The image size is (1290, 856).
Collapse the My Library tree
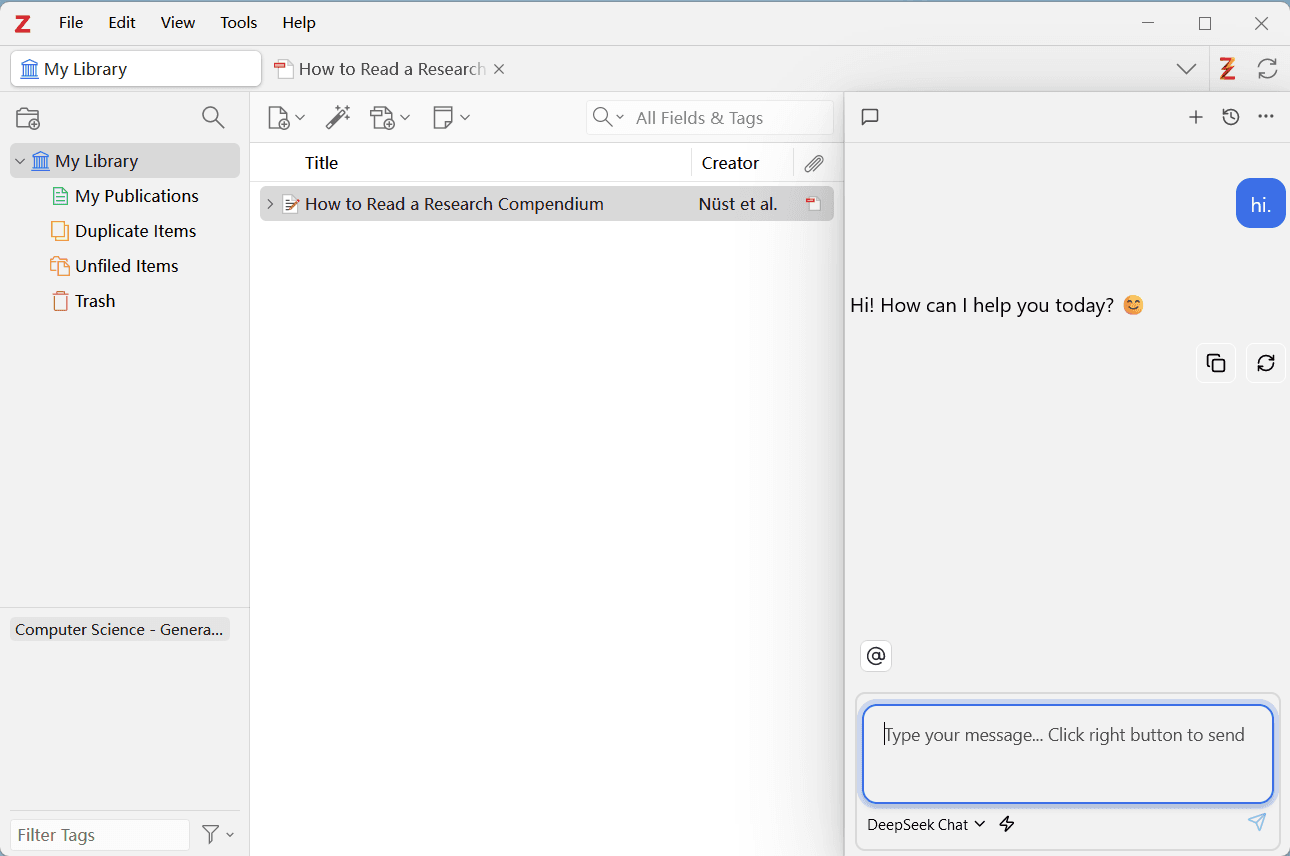20,161
